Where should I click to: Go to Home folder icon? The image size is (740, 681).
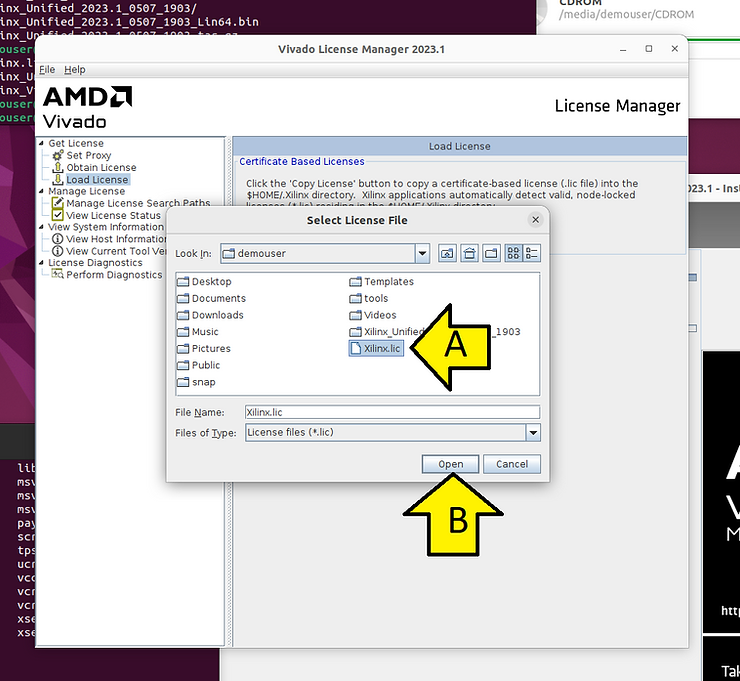[469, 254]
